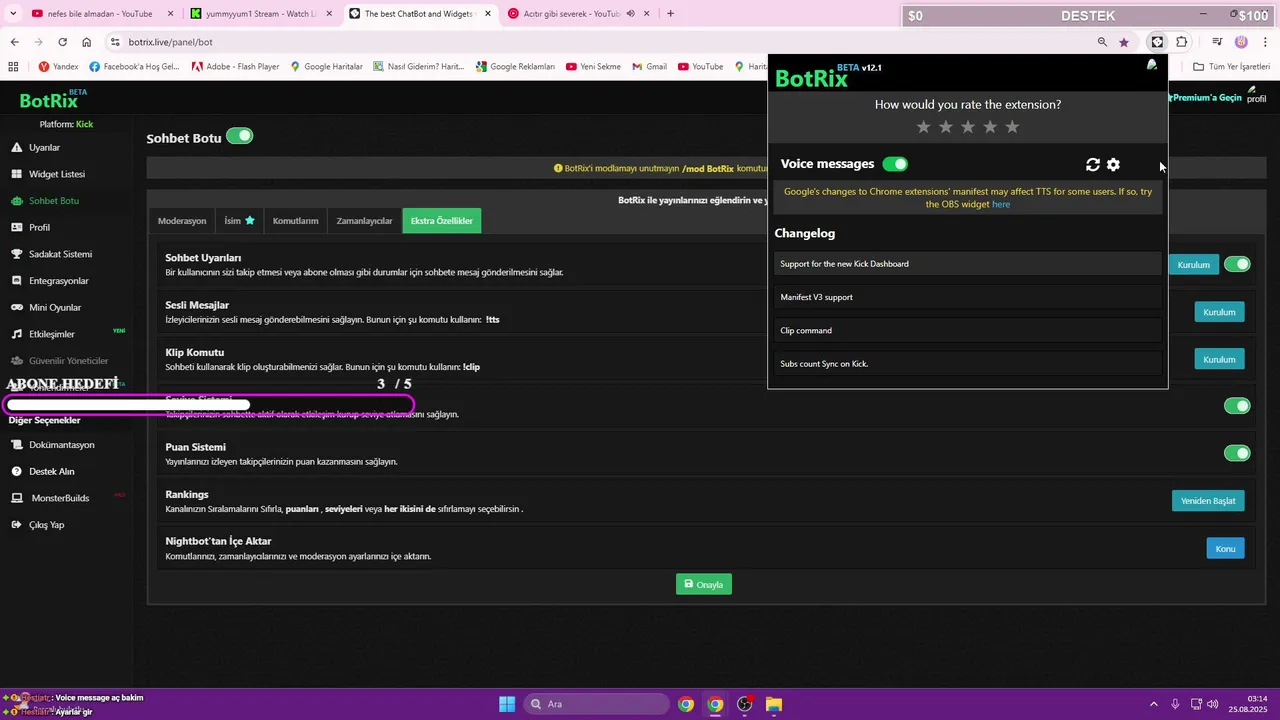Image resolution: width=1280 pixels, height=720 pixels.
Task: Click BotRix extension icon in toolbar
Action: tap(1157, 42)
